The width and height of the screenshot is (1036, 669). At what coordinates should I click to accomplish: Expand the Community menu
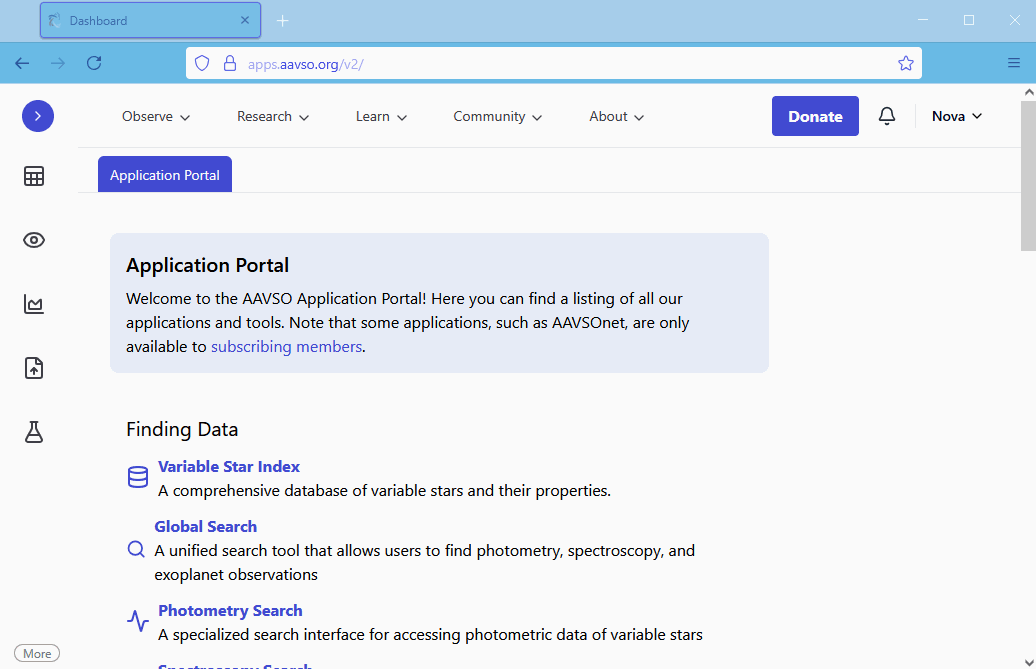tap(498, 117)
